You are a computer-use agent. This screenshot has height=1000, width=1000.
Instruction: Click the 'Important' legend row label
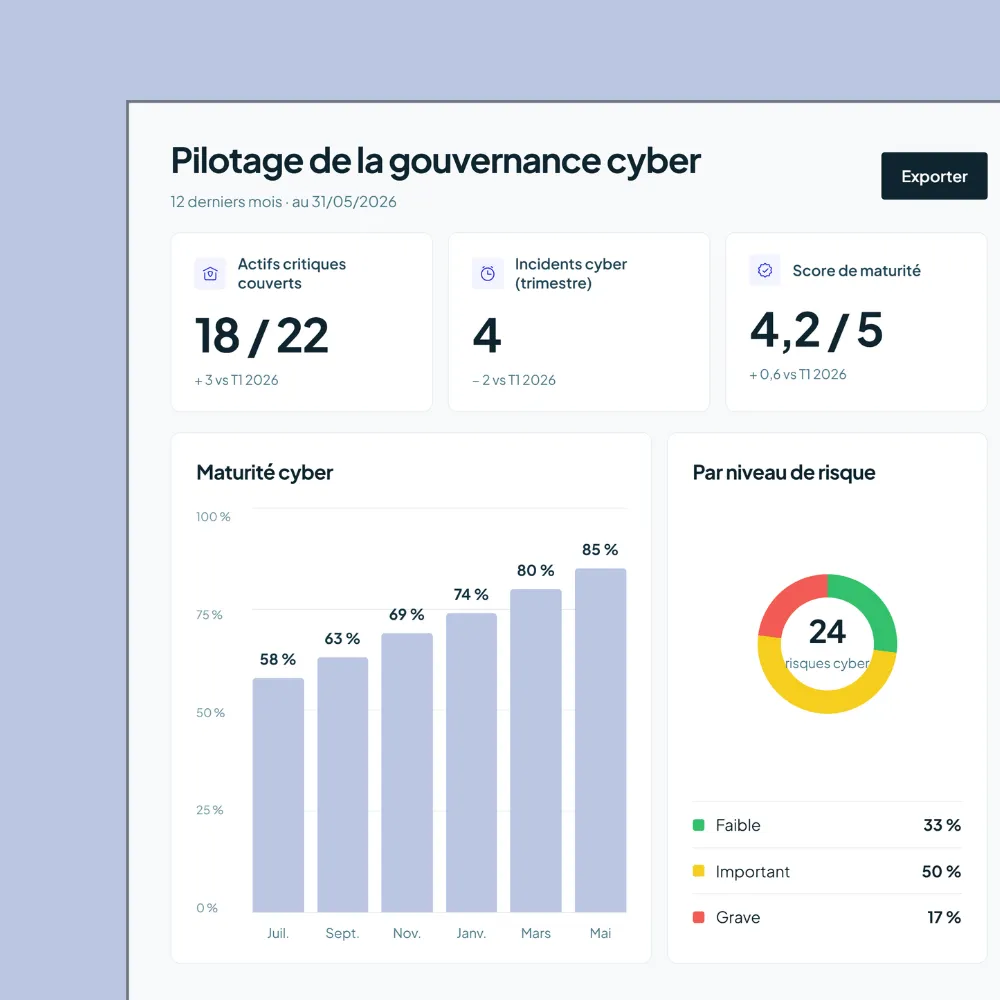click(753, 871)
